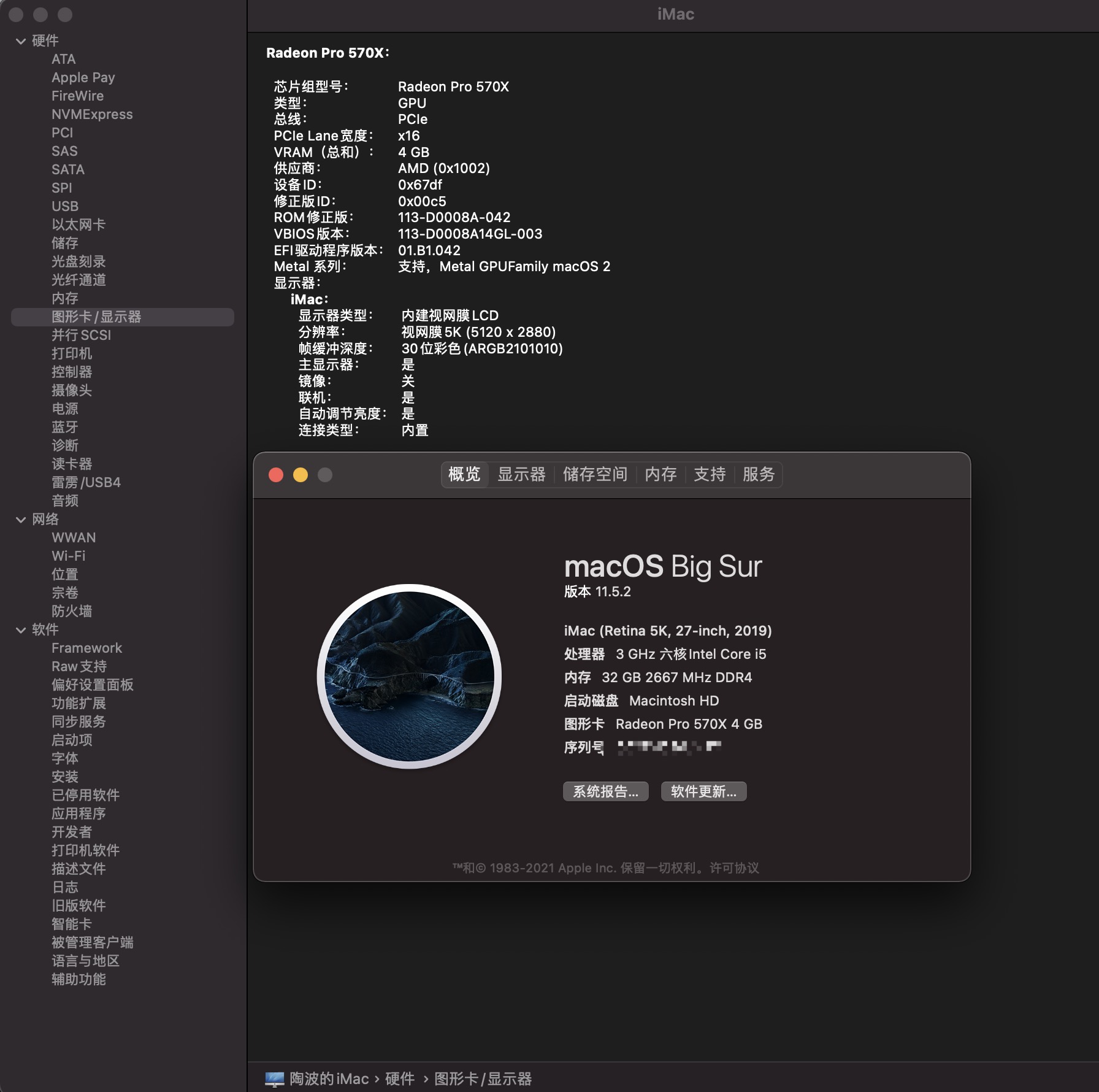Click the 系统报告 button
The height and width of the screenshot is (1092, 1099).
point(605,791)
